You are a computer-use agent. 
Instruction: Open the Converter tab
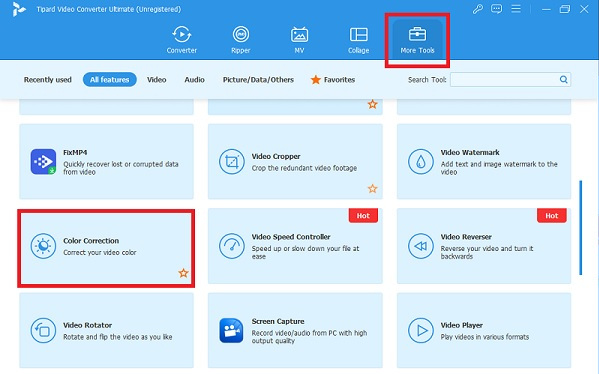click(181, 40)
